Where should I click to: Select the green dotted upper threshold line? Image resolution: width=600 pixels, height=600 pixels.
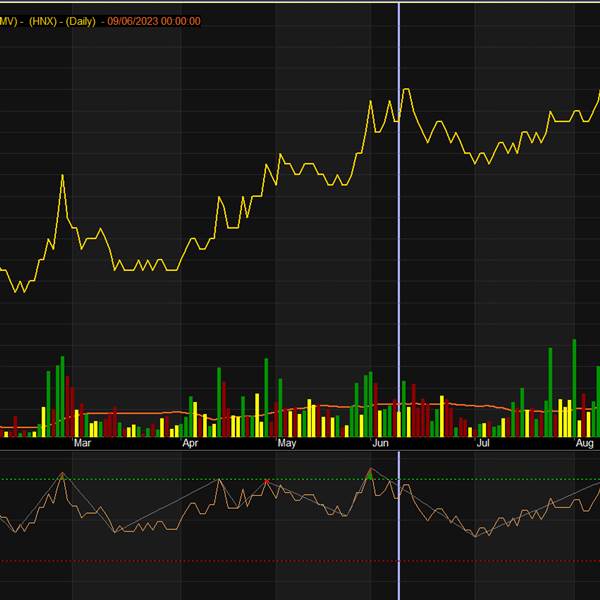click(x=300, y=479)
